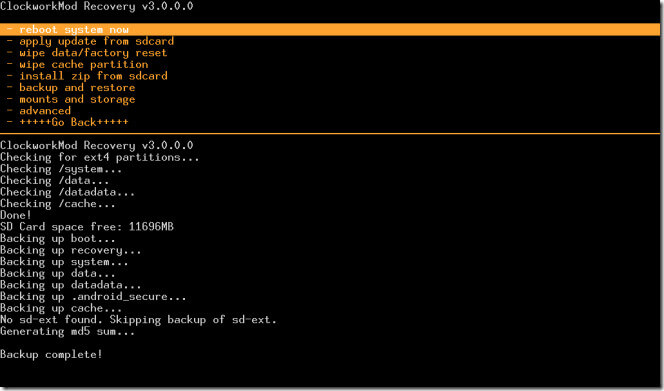This screenshot has height=391, width=664.
Task: Click 'Backing up .android_secure...' log line
Action: [93, 296]
